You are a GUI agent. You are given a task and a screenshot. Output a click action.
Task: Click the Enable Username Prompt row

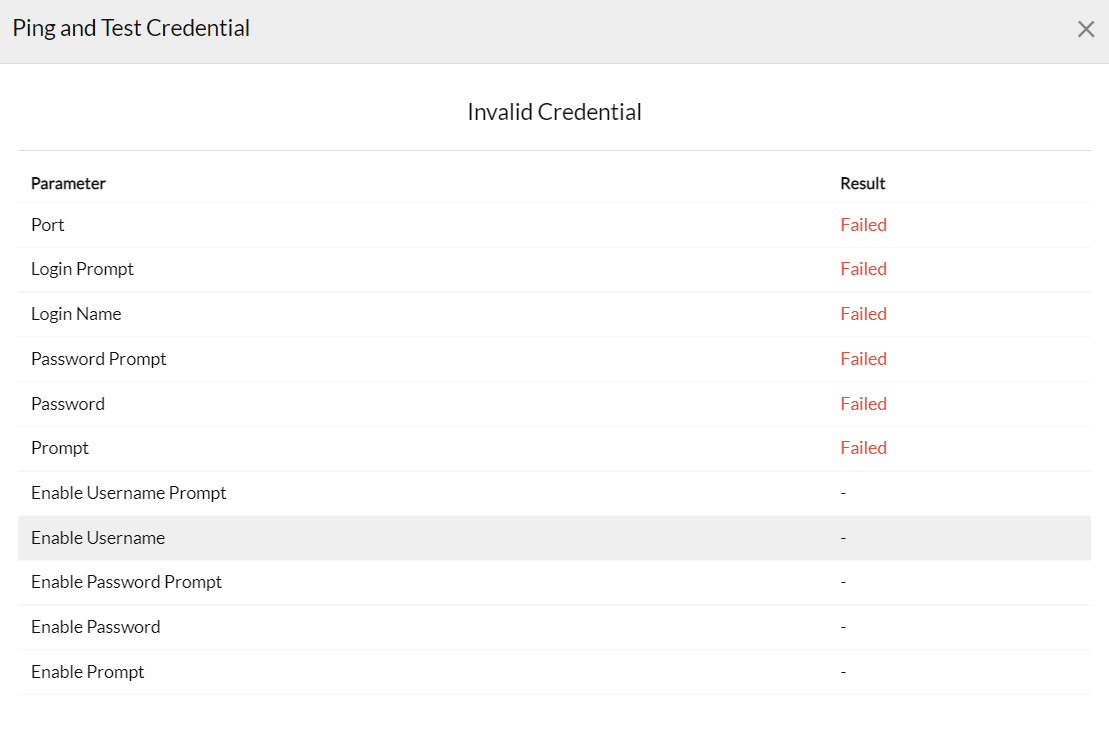(x=129, y=493)
